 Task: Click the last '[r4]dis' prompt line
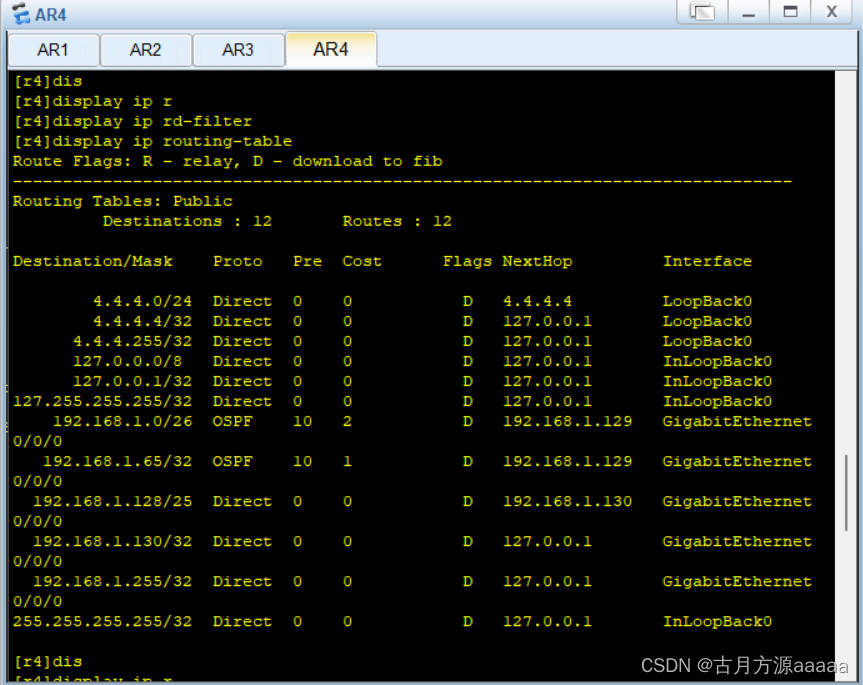pyautogui.click(x=48, y=661)
